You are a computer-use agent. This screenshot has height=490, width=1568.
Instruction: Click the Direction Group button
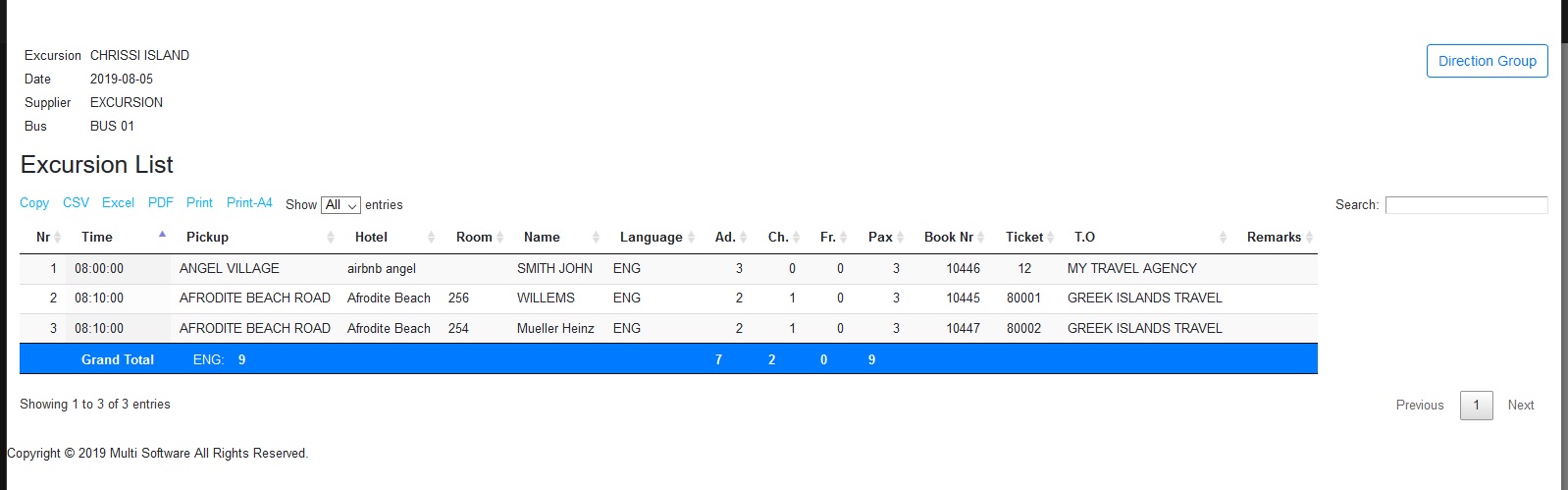[x=1487, y=61]
